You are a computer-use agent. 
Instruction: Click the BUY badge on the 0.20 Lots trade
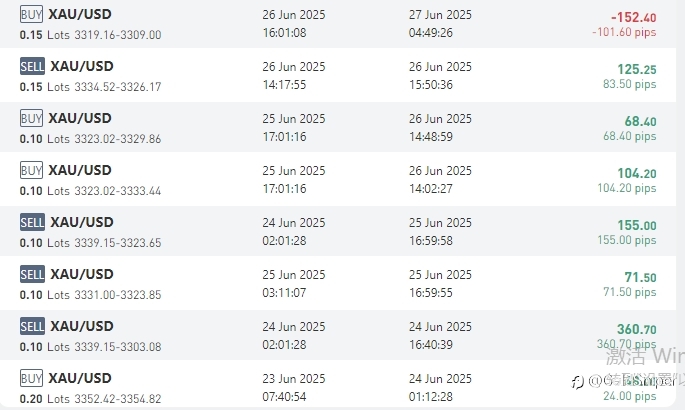[x=31, y=378]
